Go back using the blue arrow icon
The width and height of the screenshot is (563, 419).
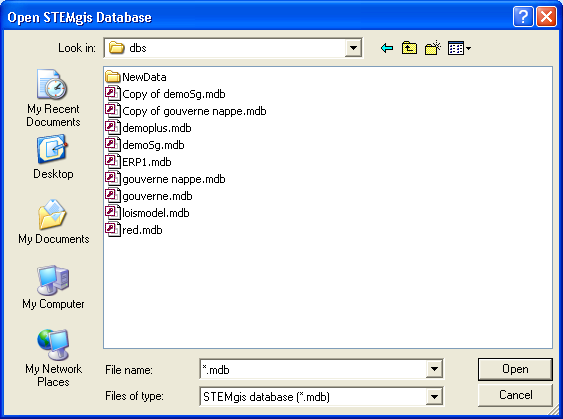pos(387,48)
